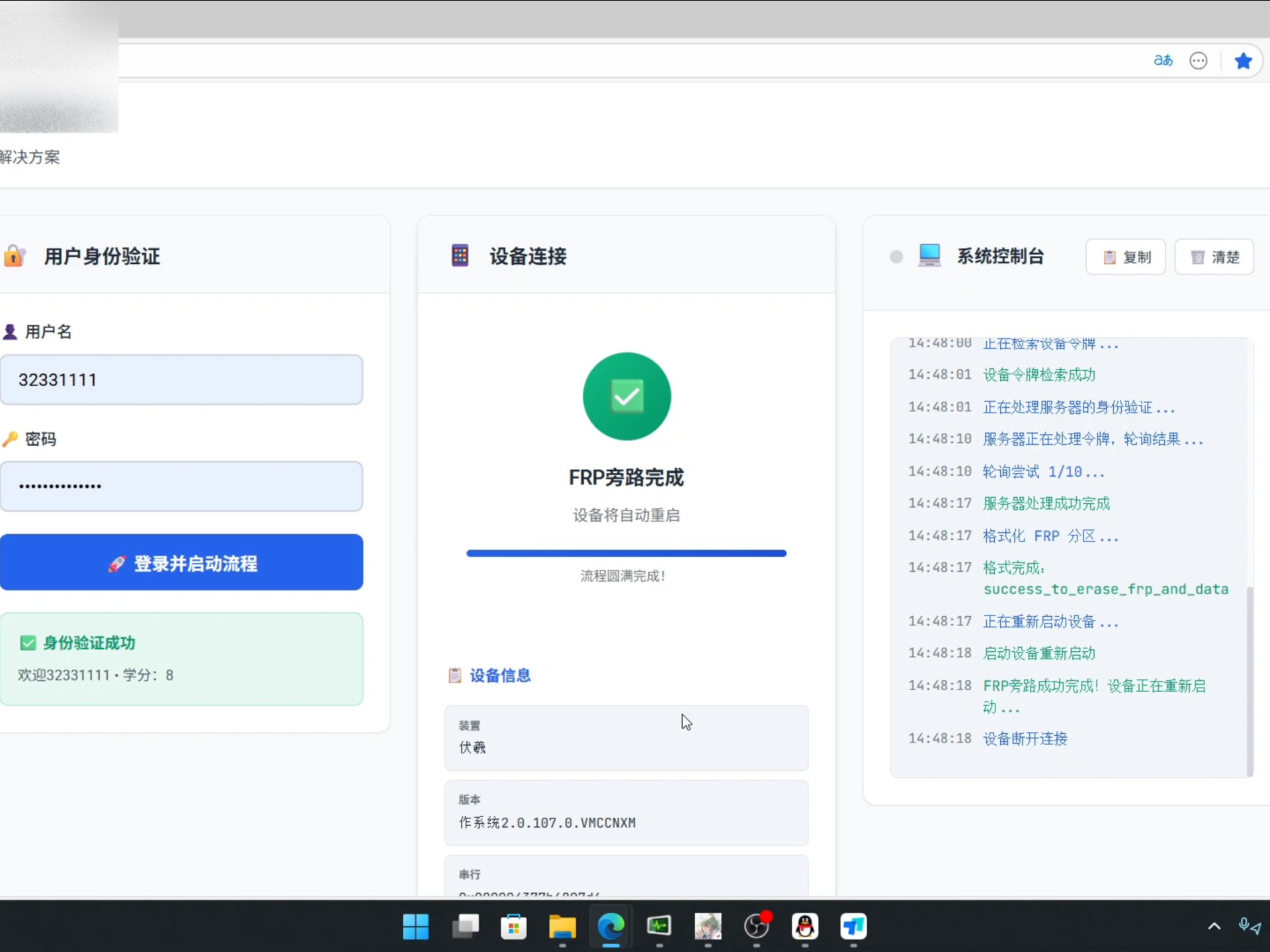1270x952 pixels.
Task: Click the user icon beside 用户名 label
Action: click(x=10, y=331)
